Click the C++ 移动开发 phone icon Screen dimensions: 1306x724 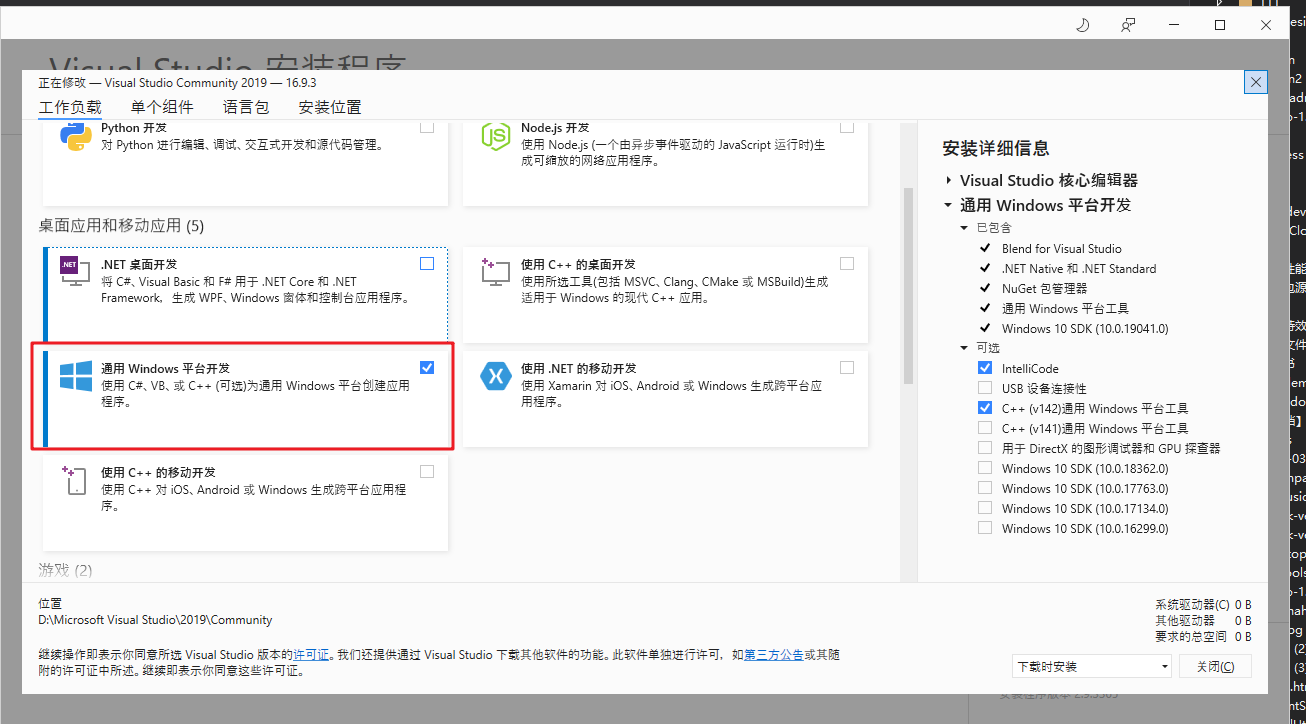tap(74, 482)
